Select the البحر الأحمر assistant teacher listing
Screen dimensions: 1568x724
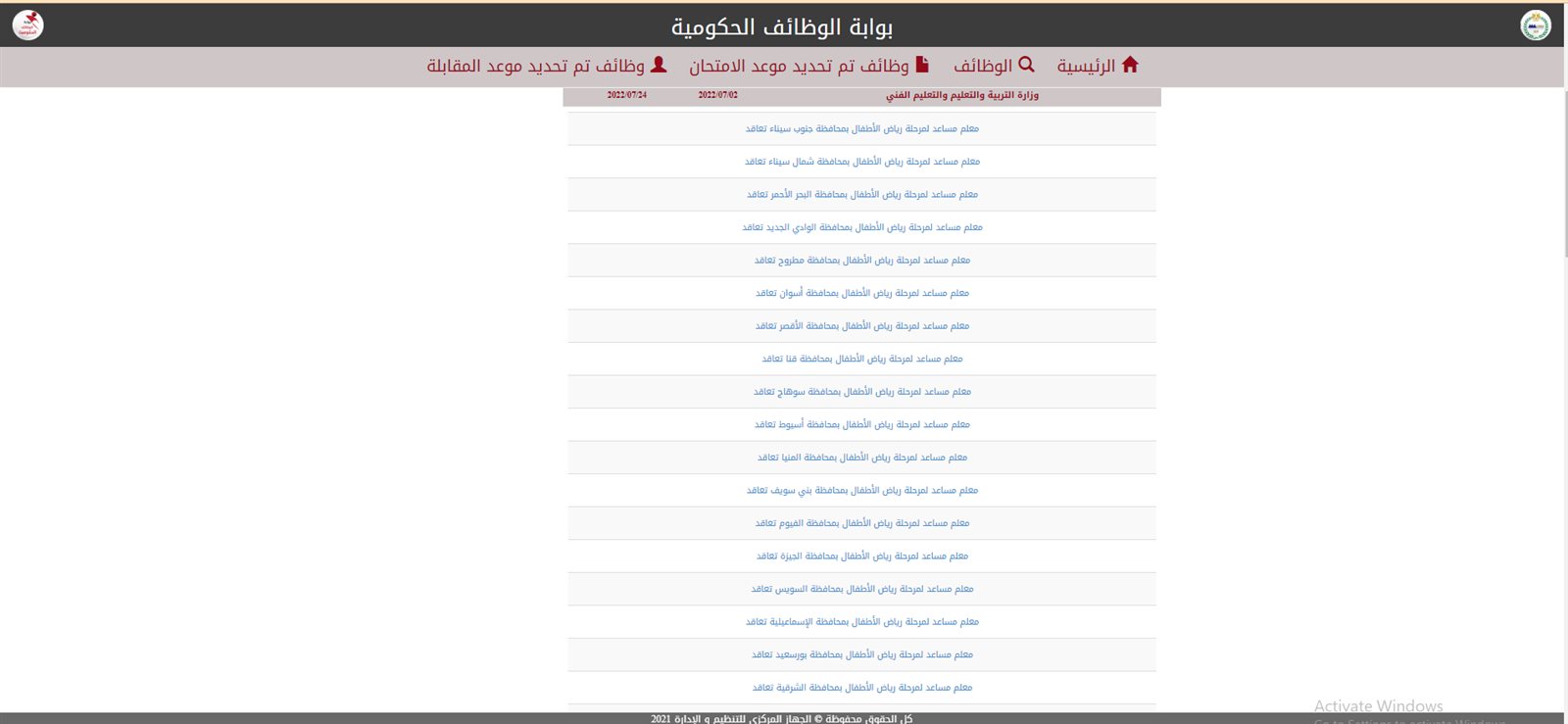click(861, 195)
